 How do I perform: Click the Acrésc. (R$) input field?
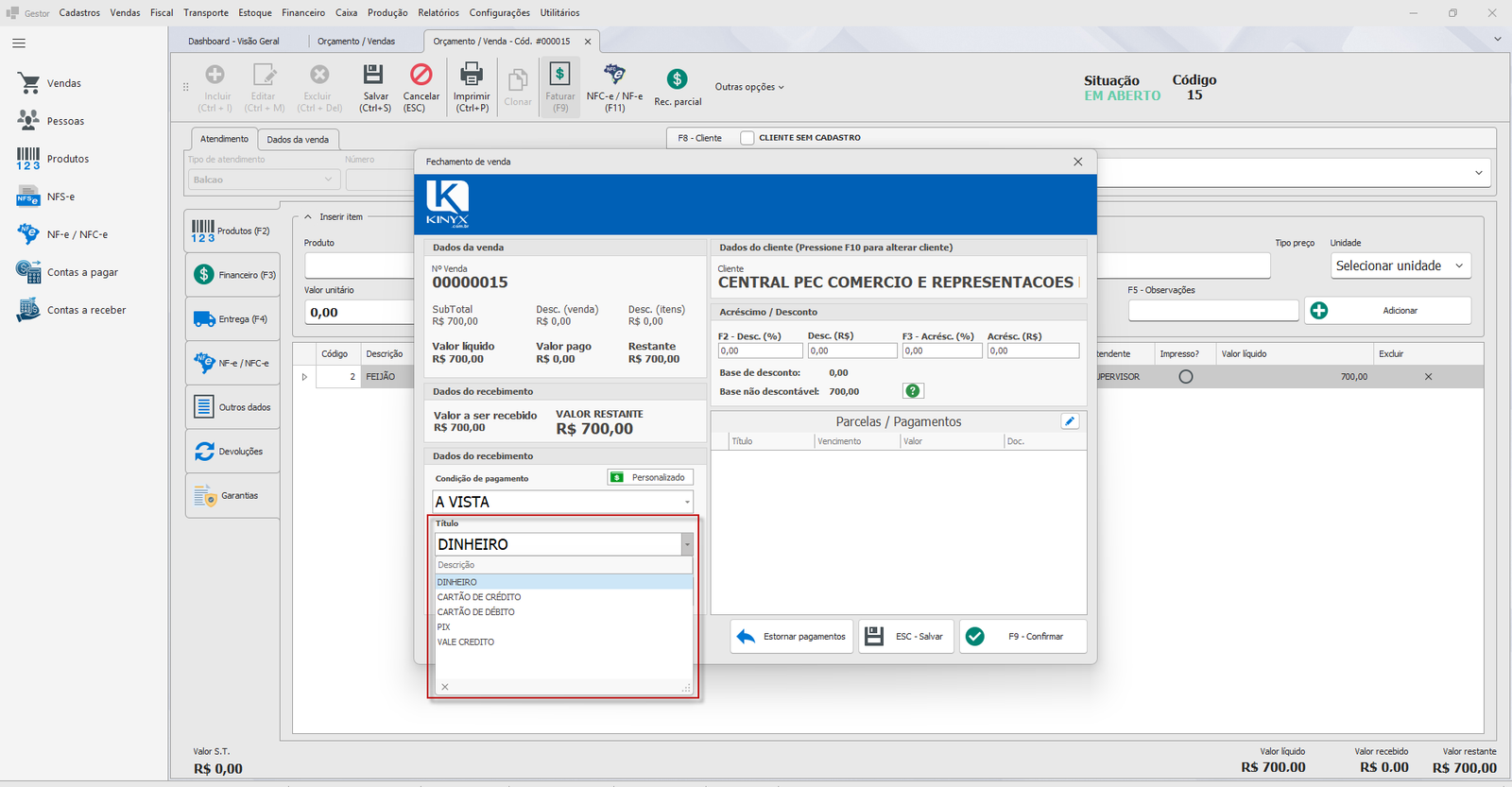pyautogui.click(x=1033, y=351)
